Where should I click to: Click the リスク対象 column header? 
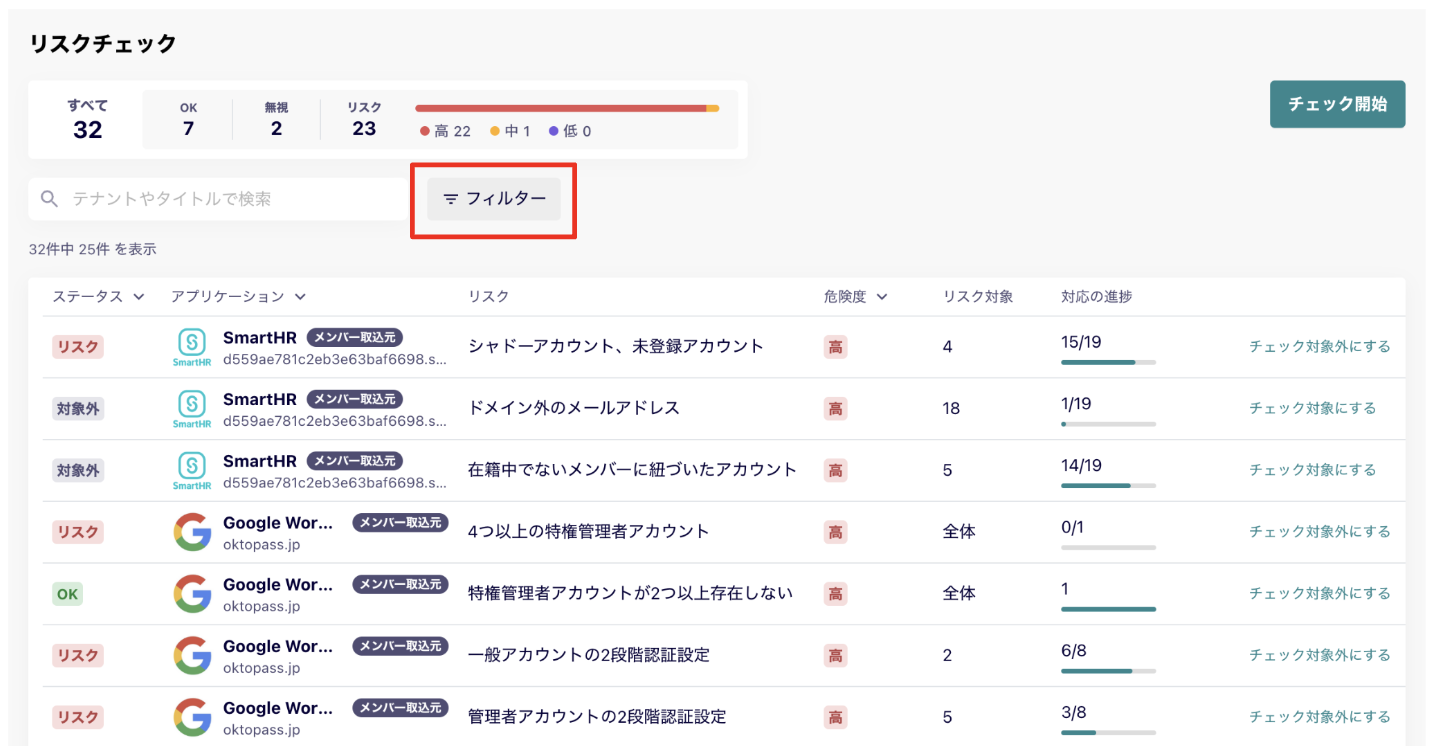tap(978, 296)
